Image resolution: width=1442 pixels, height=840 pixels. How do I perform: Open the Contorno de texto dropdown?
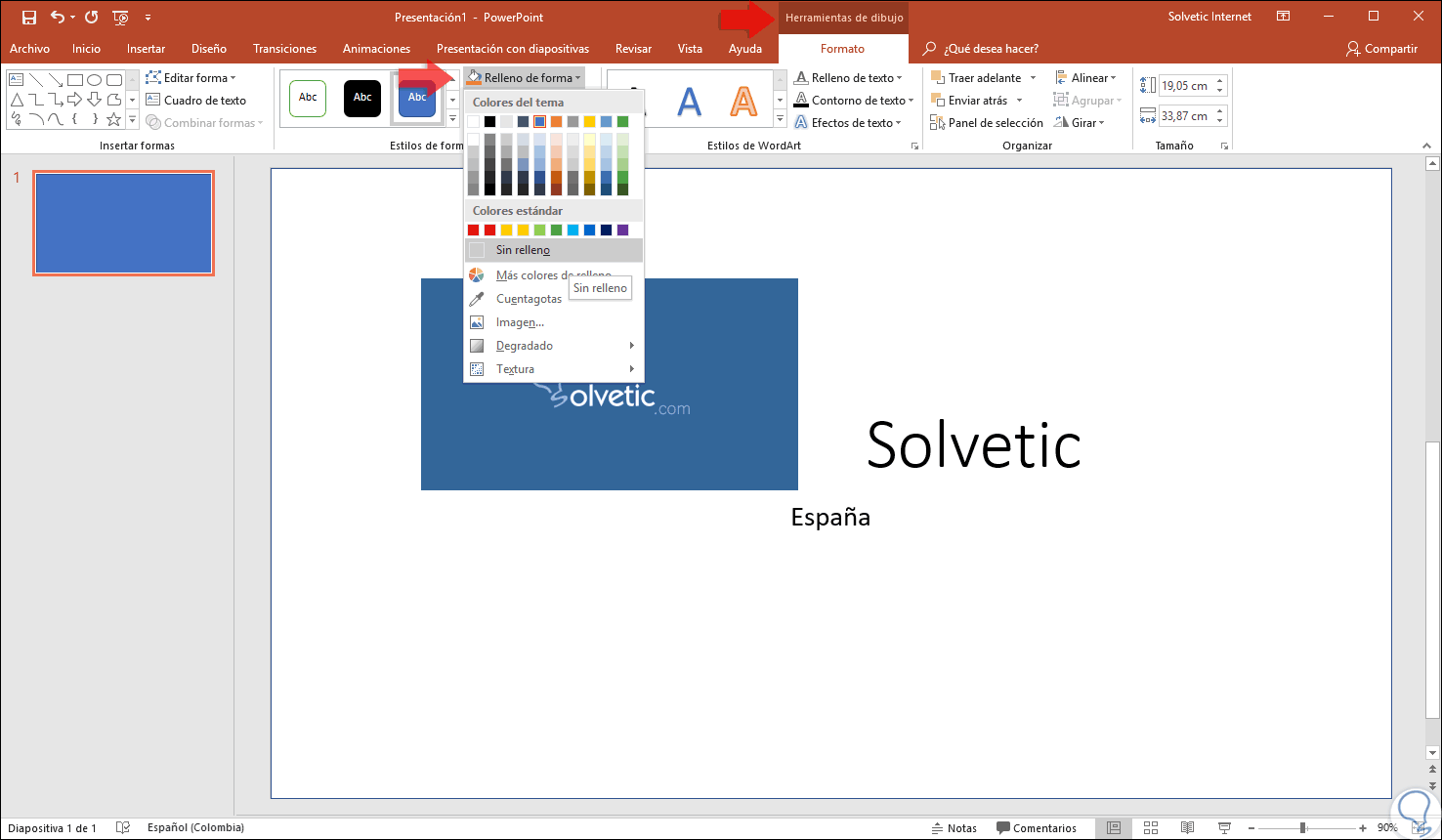point(854,101)
